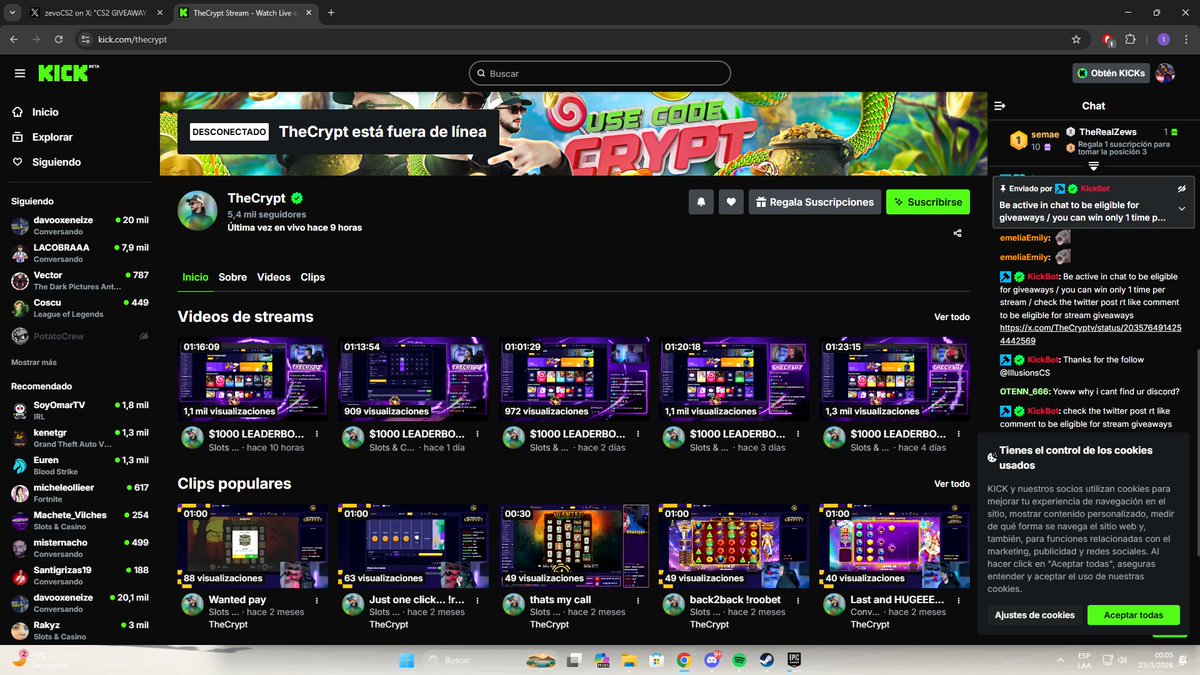The height and width of the screenshot is (675, 1200).
Task: Click Obtén KICKs button
Action: pyautogui.click(x=1111, y=73)
